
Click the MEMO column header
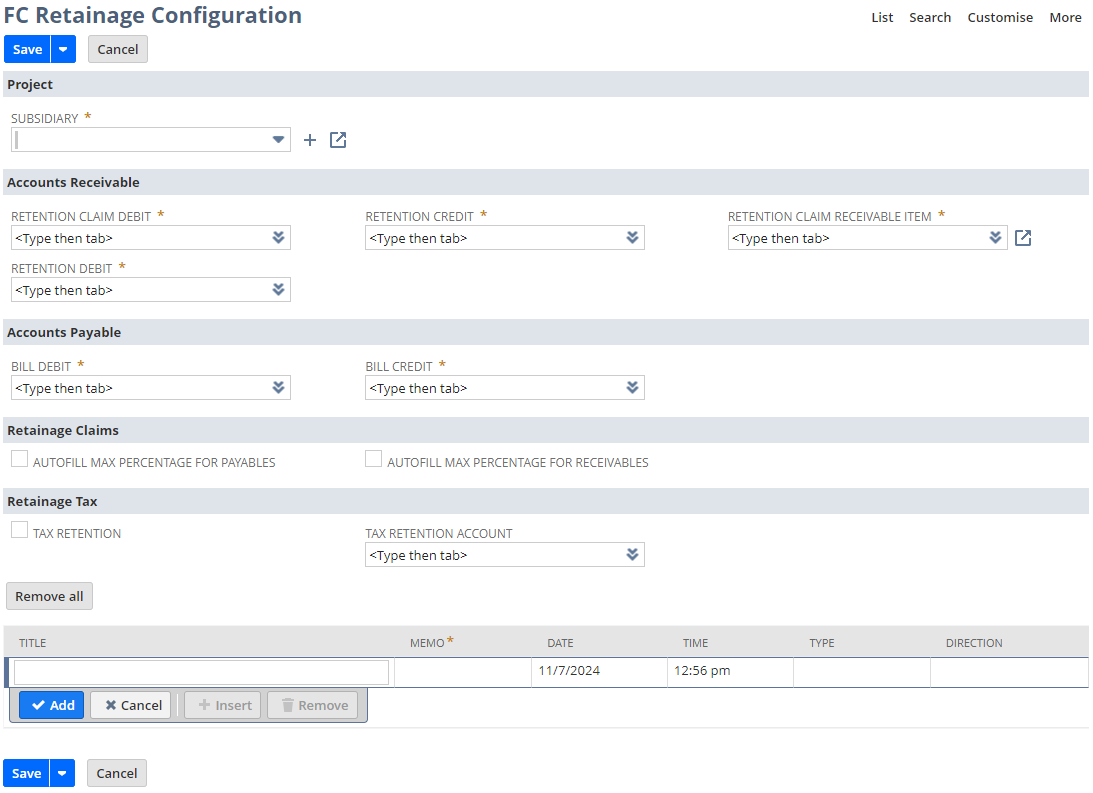[x=427, y=642]
